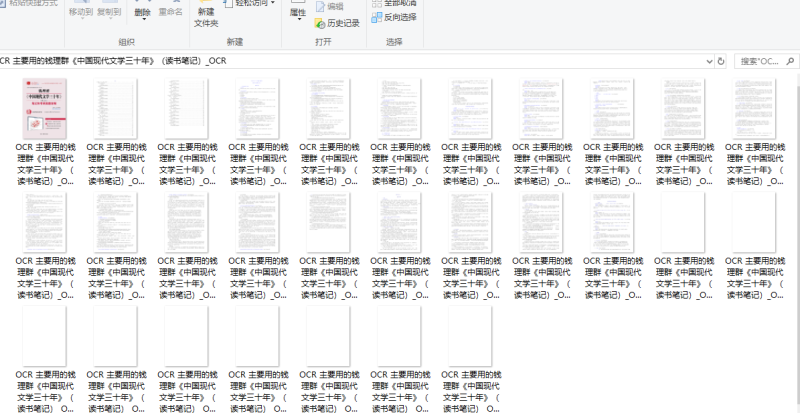Open 历史记录 (History)
The image size is (800, 413).
[337, 23]
